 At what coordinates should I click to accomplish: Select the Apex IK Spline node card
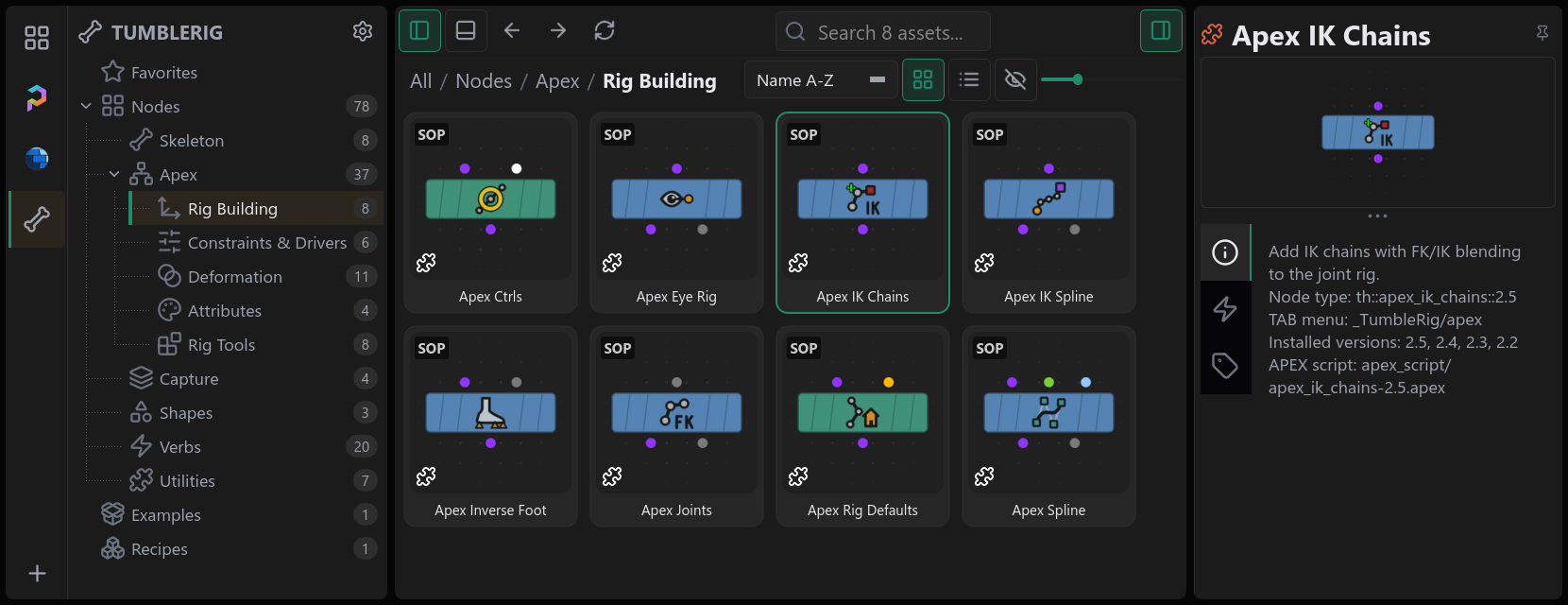pyautogui.click(x=1048, y=213)
